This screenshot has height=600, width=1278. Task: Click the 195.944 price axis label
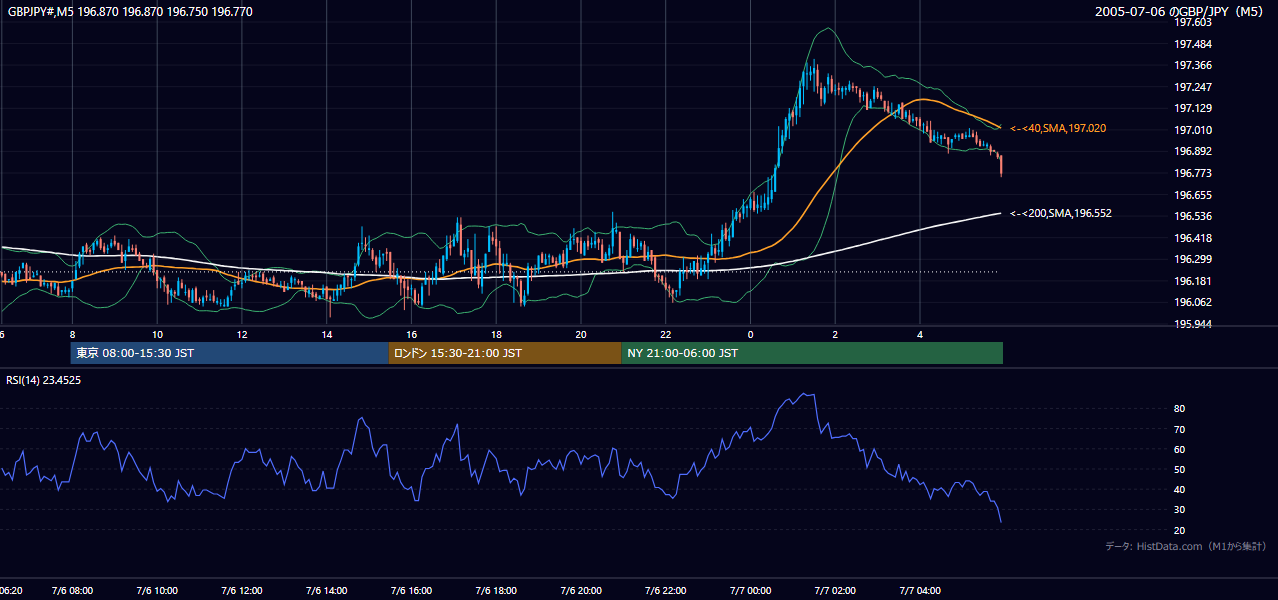pos(1193,324)
